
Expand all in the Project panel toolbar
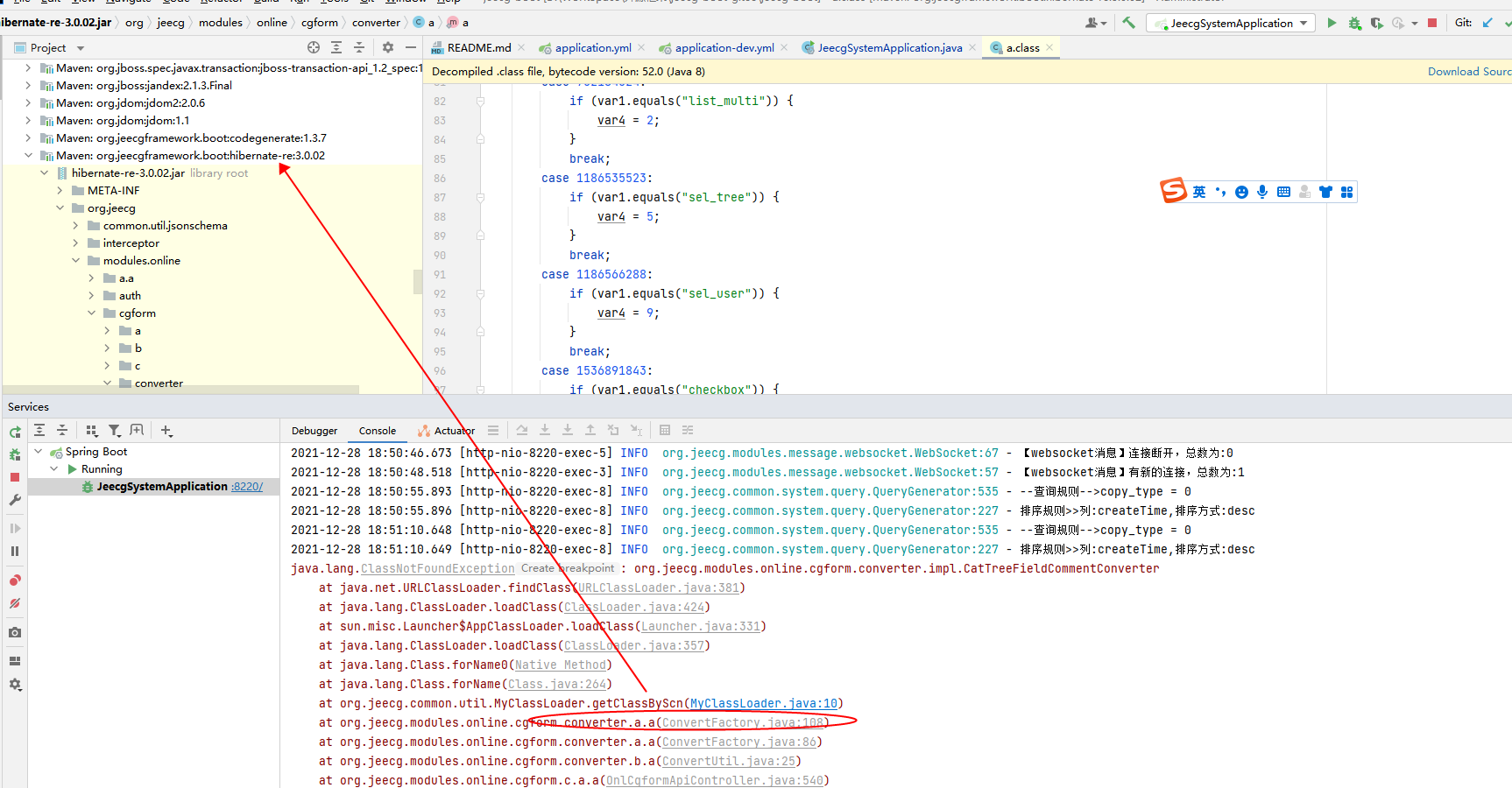[336, 47]
